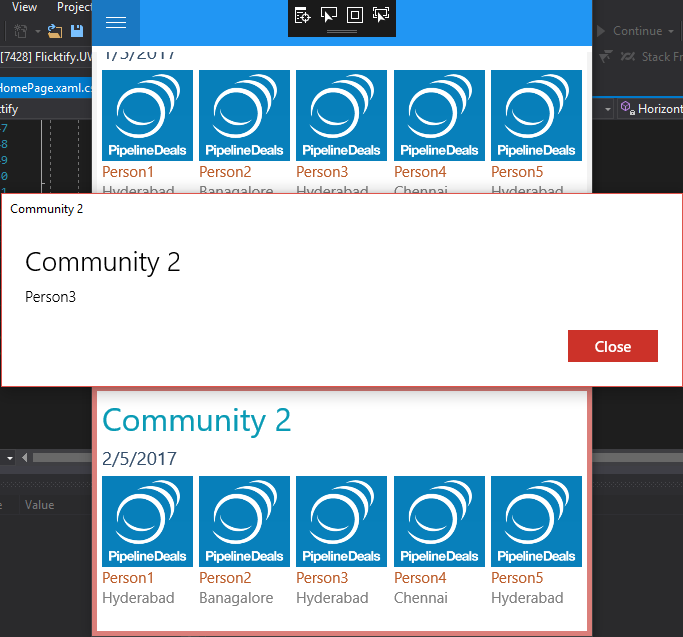Click the scroll left arrow in editor
Screen dimensions: 683x637
pos(24,457)
